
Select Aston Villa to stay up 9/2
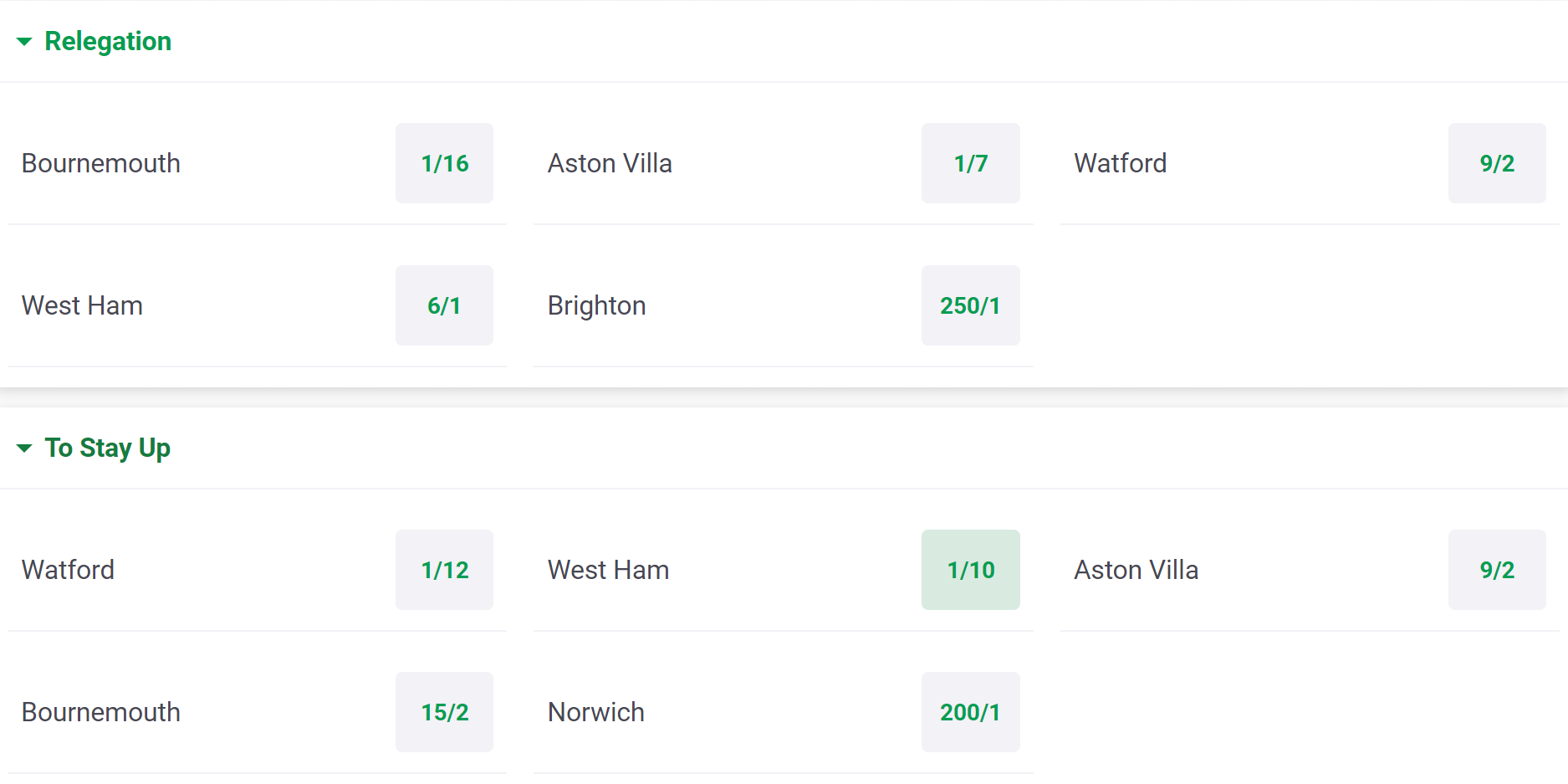point(1497,570)
